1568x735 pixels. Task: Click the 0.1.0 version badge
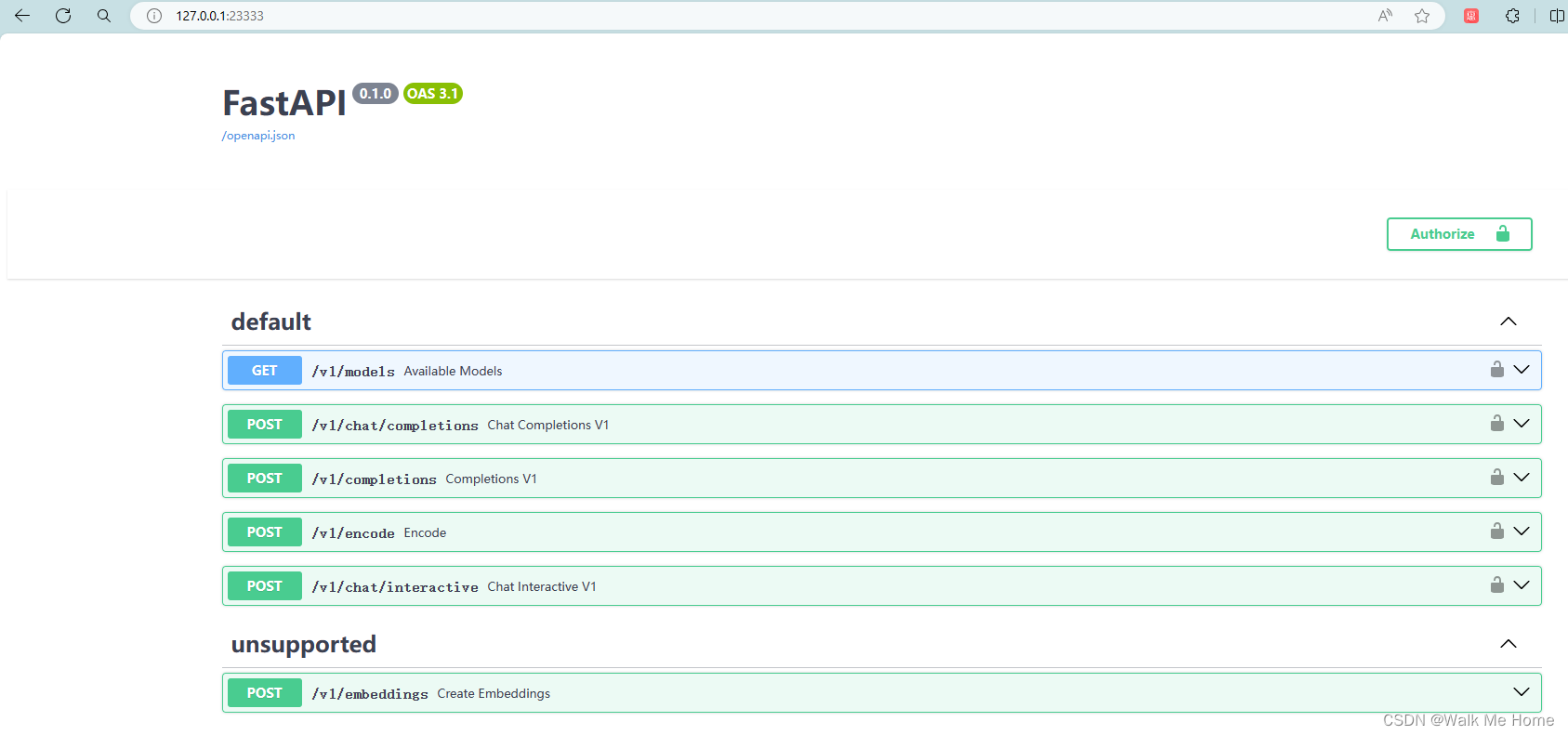pos(376,93)
